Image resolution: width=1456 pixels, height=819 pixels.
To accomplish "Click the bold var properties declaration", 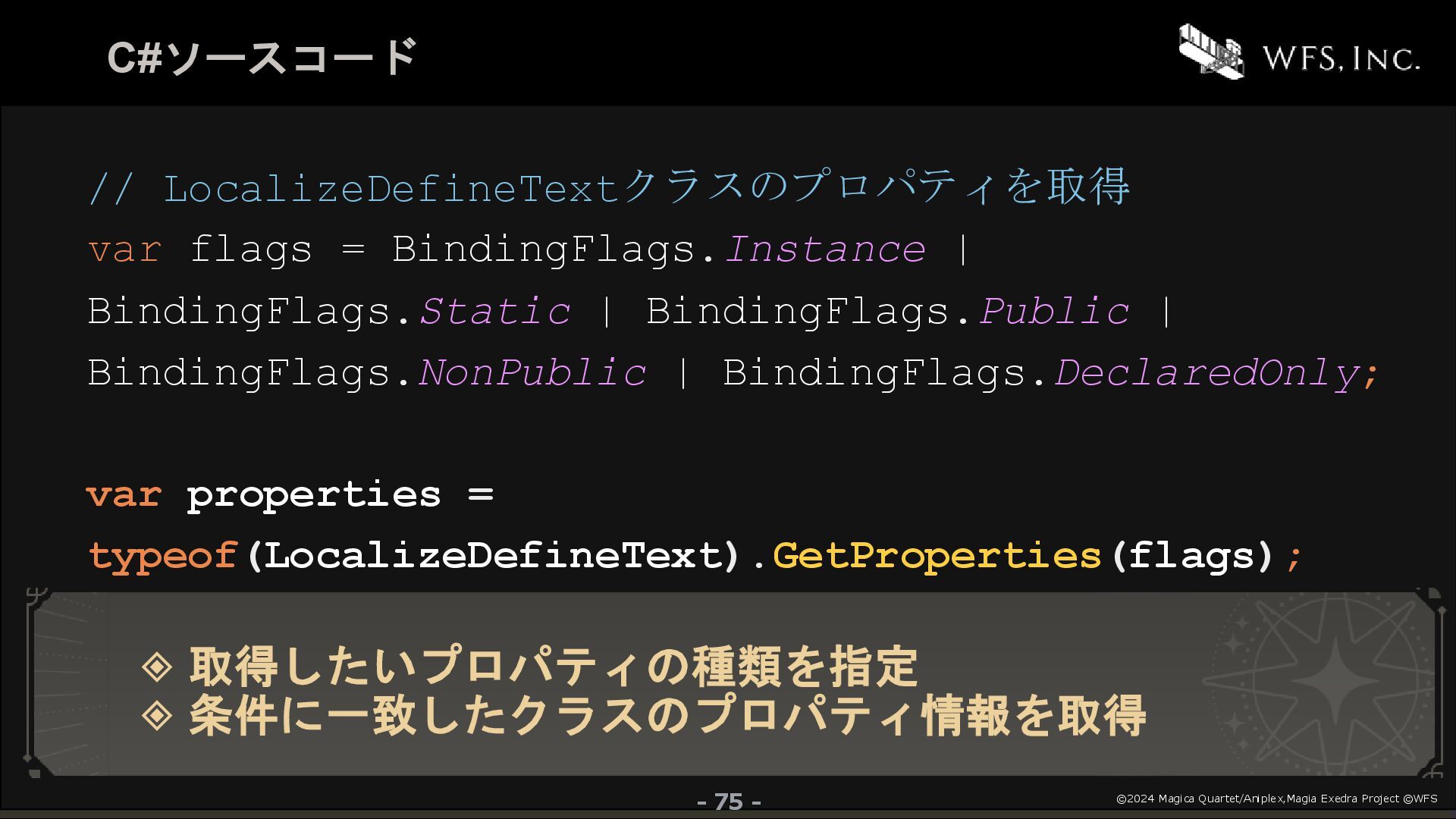I will click(x=290, y=495).
